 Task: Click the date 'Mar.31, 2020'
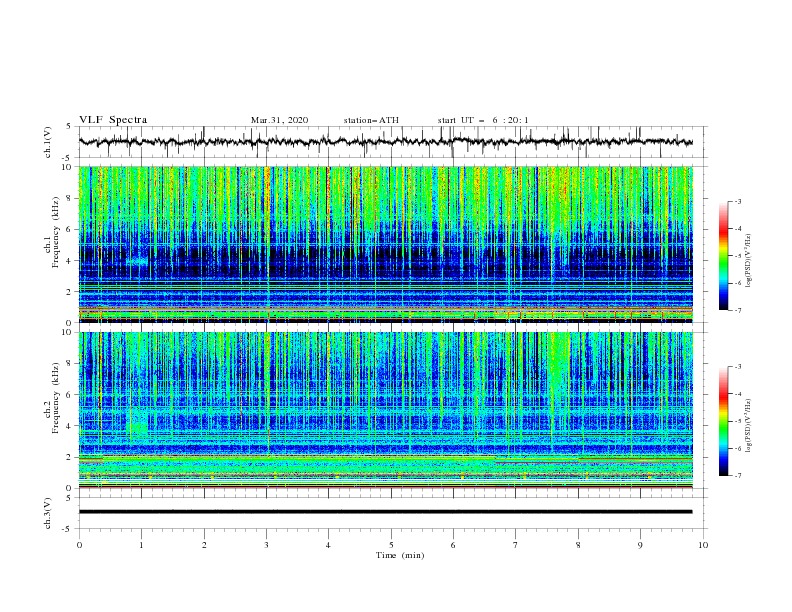click(x=279, y=120)
